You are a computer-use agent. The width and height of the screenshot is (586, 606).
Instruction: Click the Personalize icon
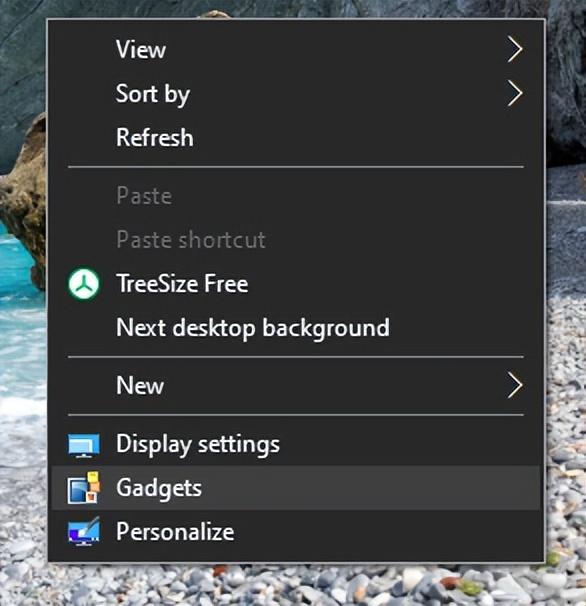click(84, 531)
